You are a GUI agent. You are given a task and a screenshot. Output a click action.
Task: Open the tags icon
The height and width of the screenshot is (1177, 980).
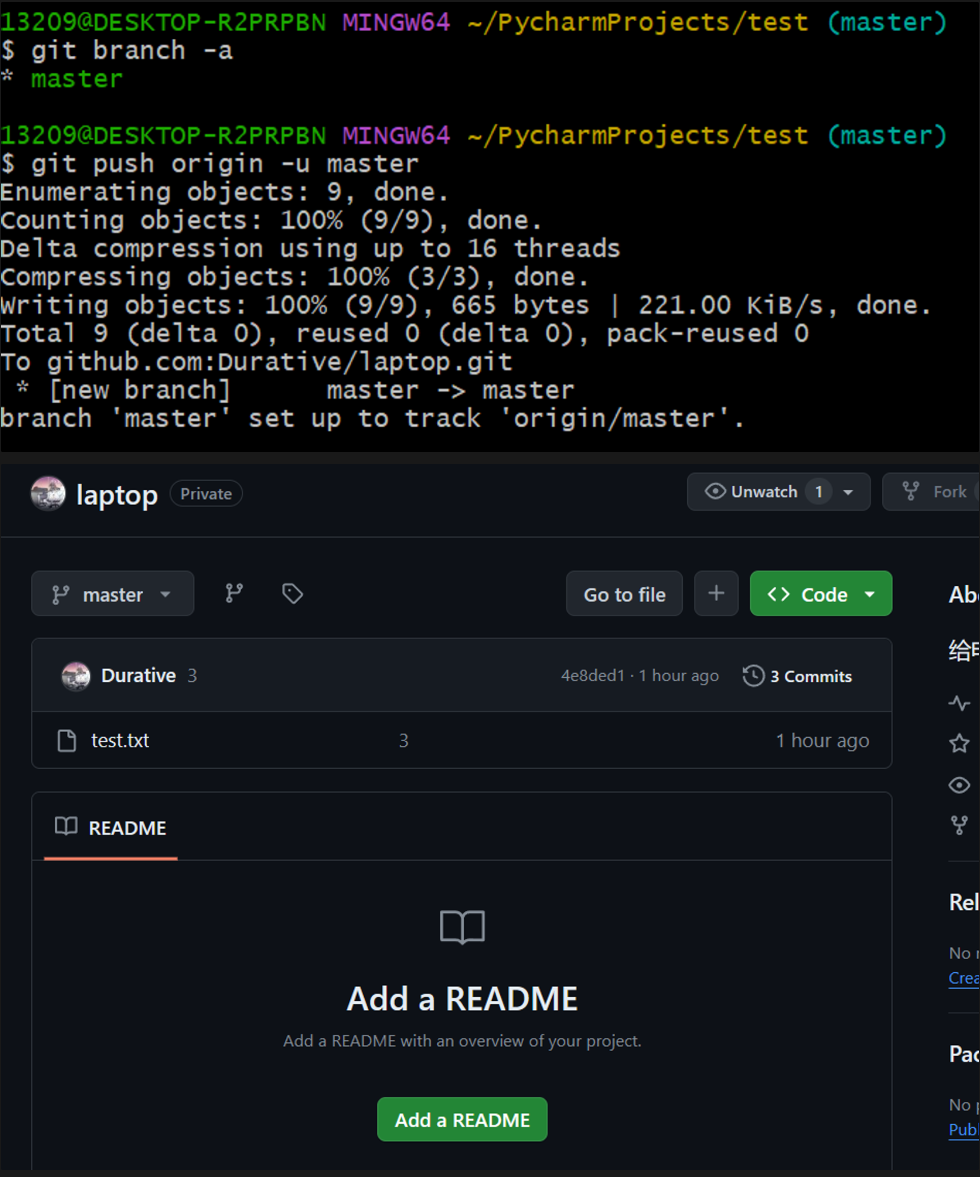click(x=292, y=594)
